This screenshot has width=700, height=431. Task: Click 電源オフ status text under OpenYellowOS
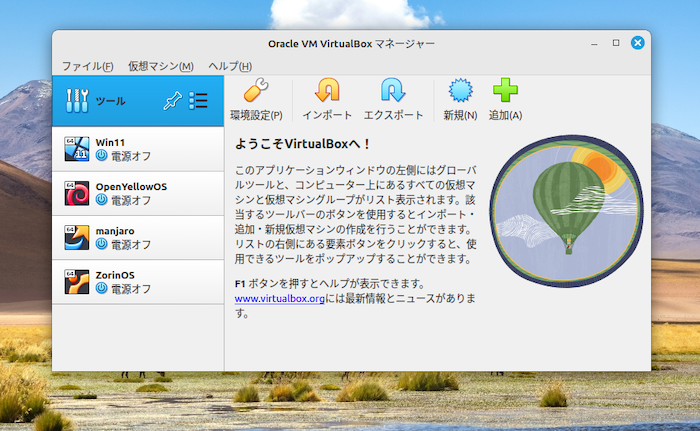(131, 201)
